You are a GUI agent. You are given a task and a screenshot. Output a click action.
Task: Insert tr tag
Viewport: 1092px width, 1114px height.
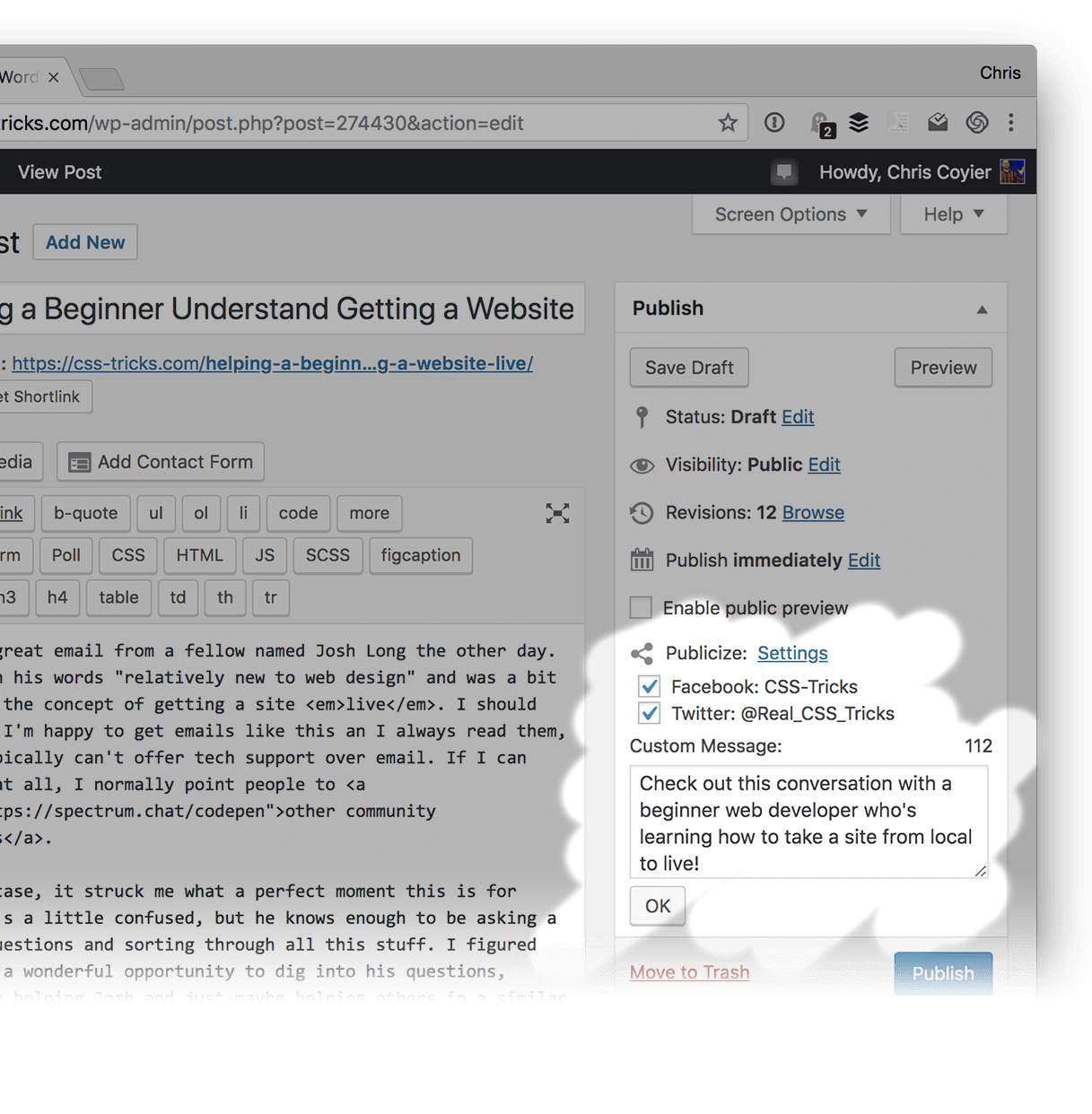coord(270,597)
